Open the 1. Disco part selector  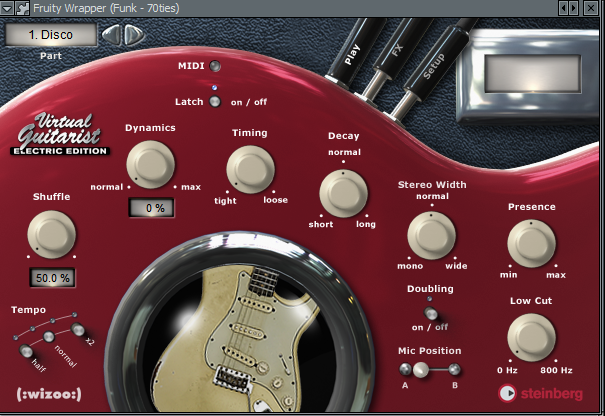click(x=51, y=35)
